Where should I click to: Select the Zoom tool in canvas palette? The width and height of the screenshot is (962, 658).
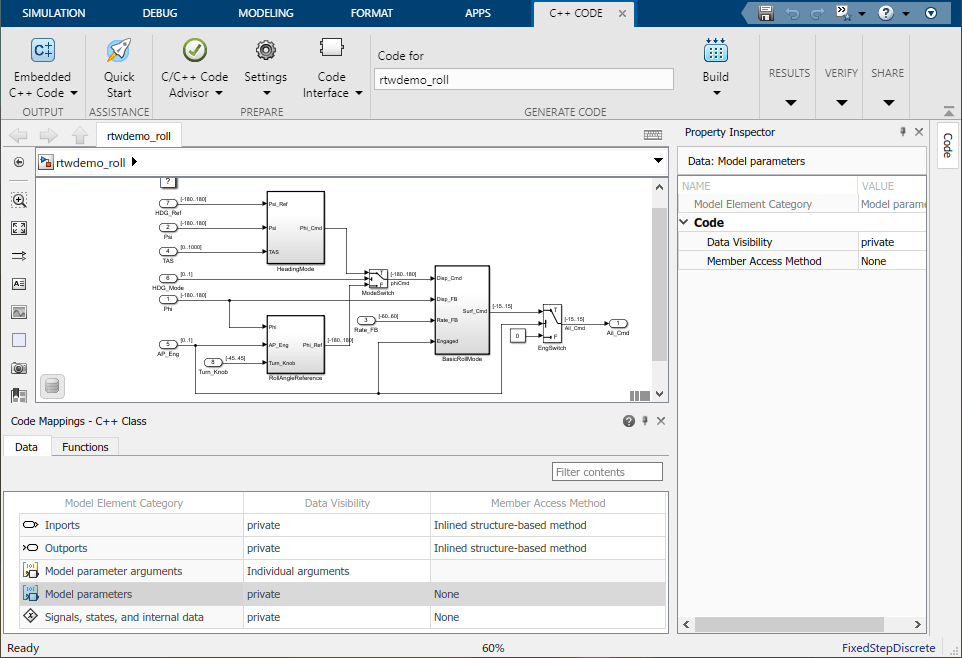pyautogui.click(x=19, y=200)
